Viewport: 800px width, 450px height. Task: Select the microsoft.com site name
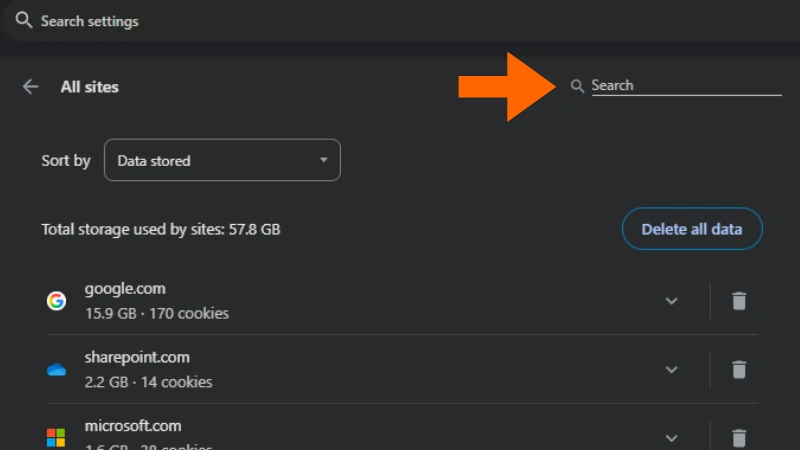[x=133, y=426]
